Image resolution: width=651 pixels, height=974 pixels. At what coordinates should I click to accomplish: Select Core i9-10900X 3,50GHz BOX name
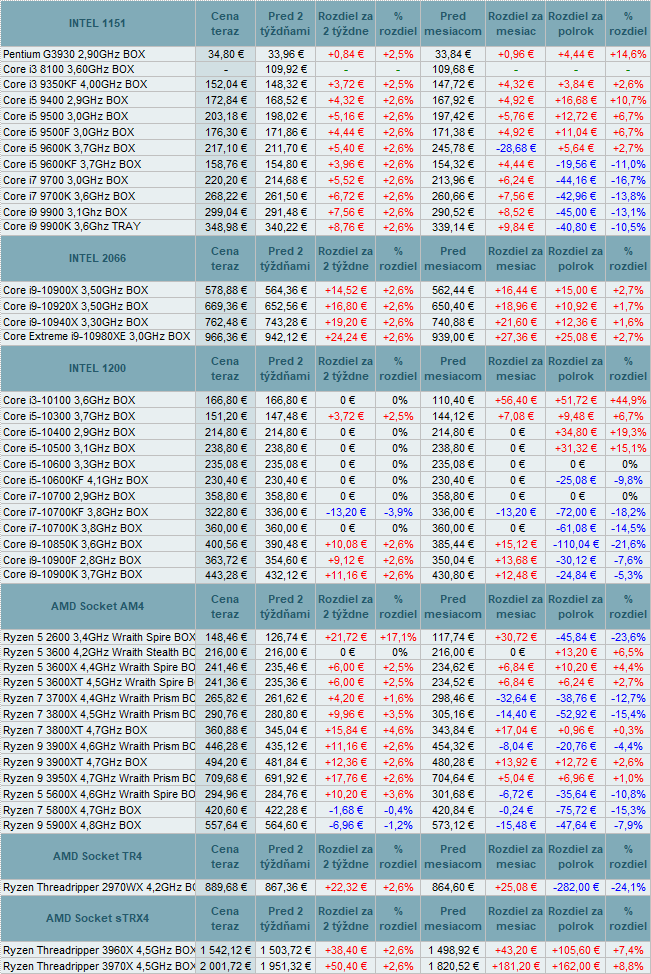pos(76,290)
